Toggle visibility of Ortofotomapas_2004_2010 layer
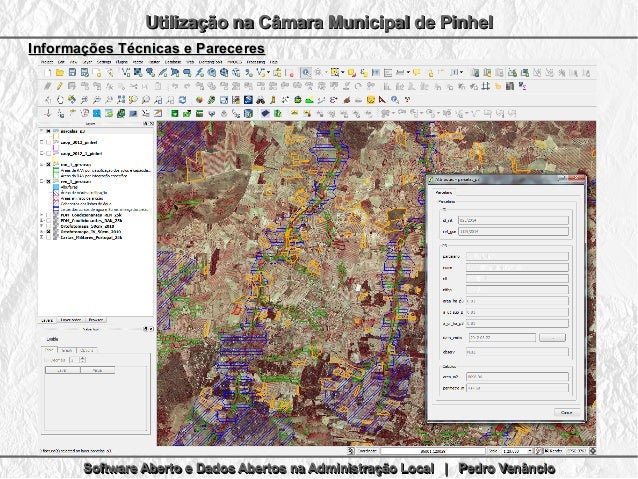 (x=46, y=226)
